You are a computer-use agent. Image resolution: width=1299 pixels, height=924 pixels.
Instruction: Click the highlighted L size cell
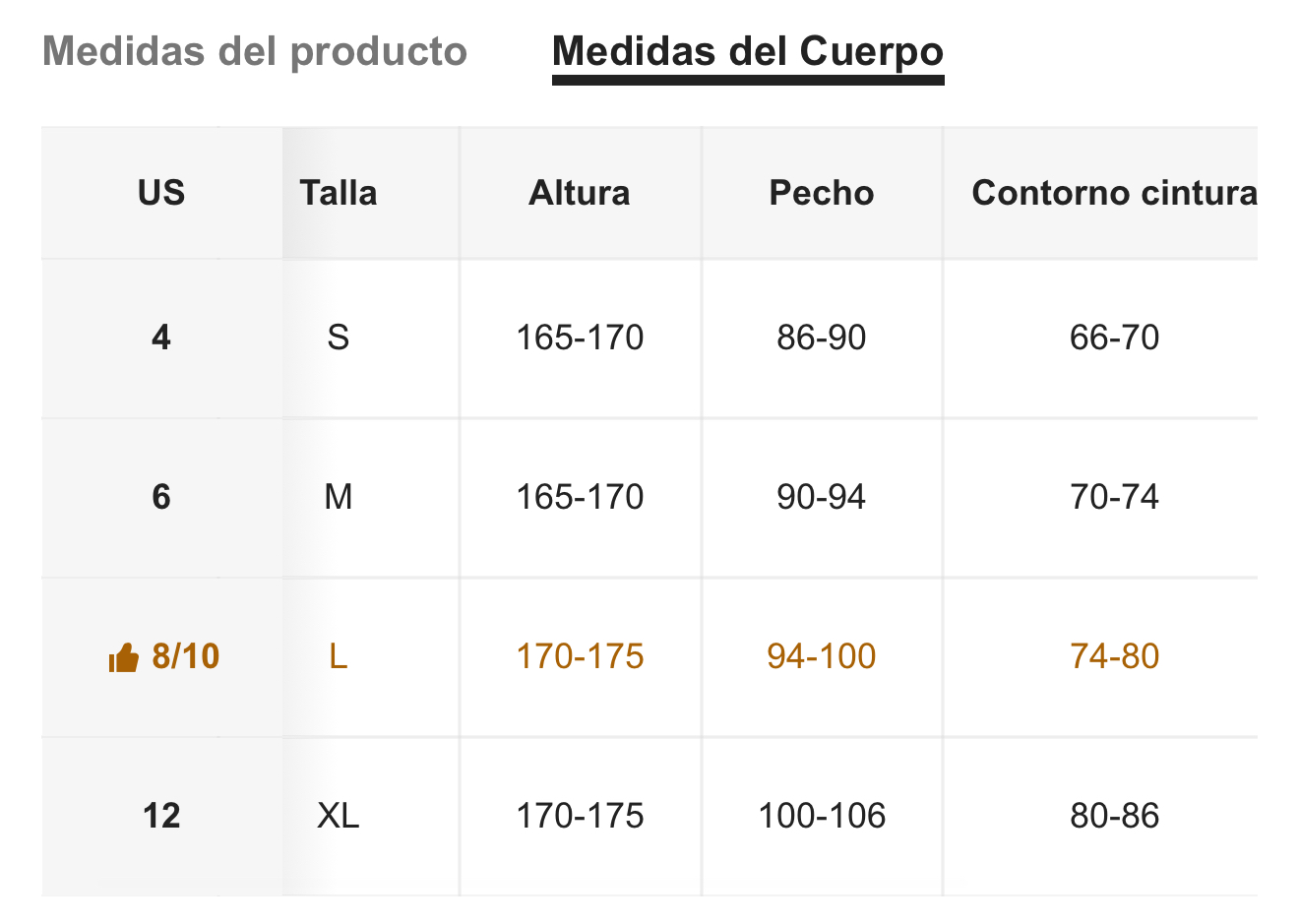pyautogui.click(x=339, y=657)
